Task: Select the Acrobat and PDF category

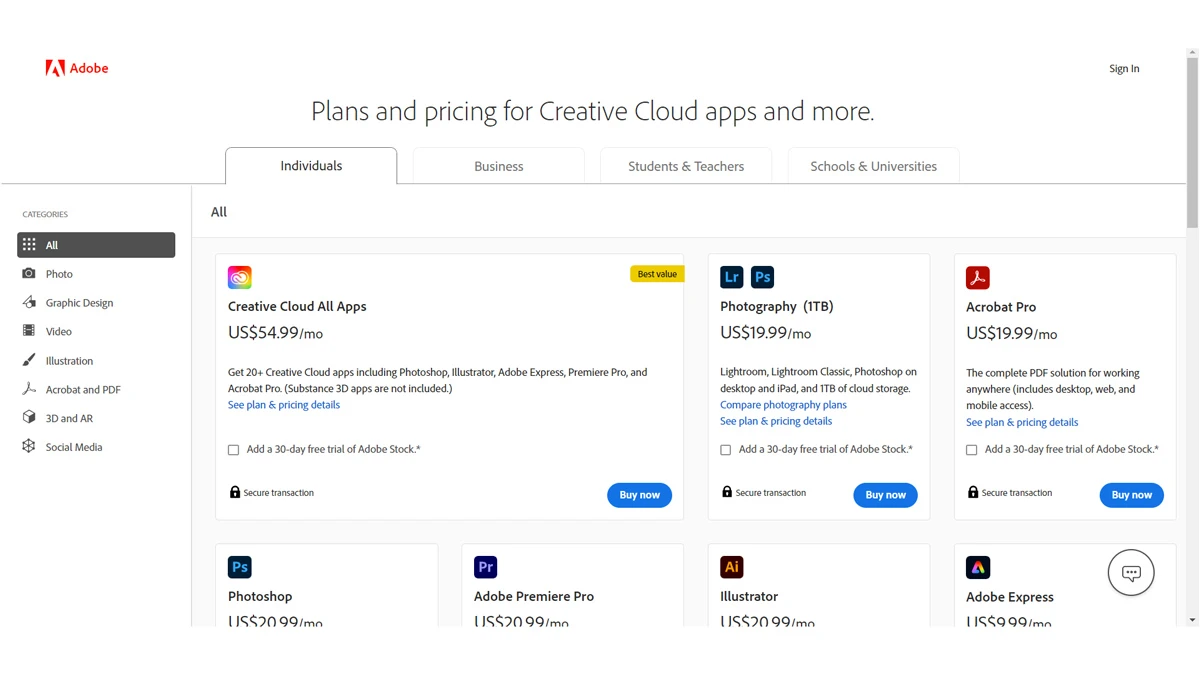Action: pos(96,389)
